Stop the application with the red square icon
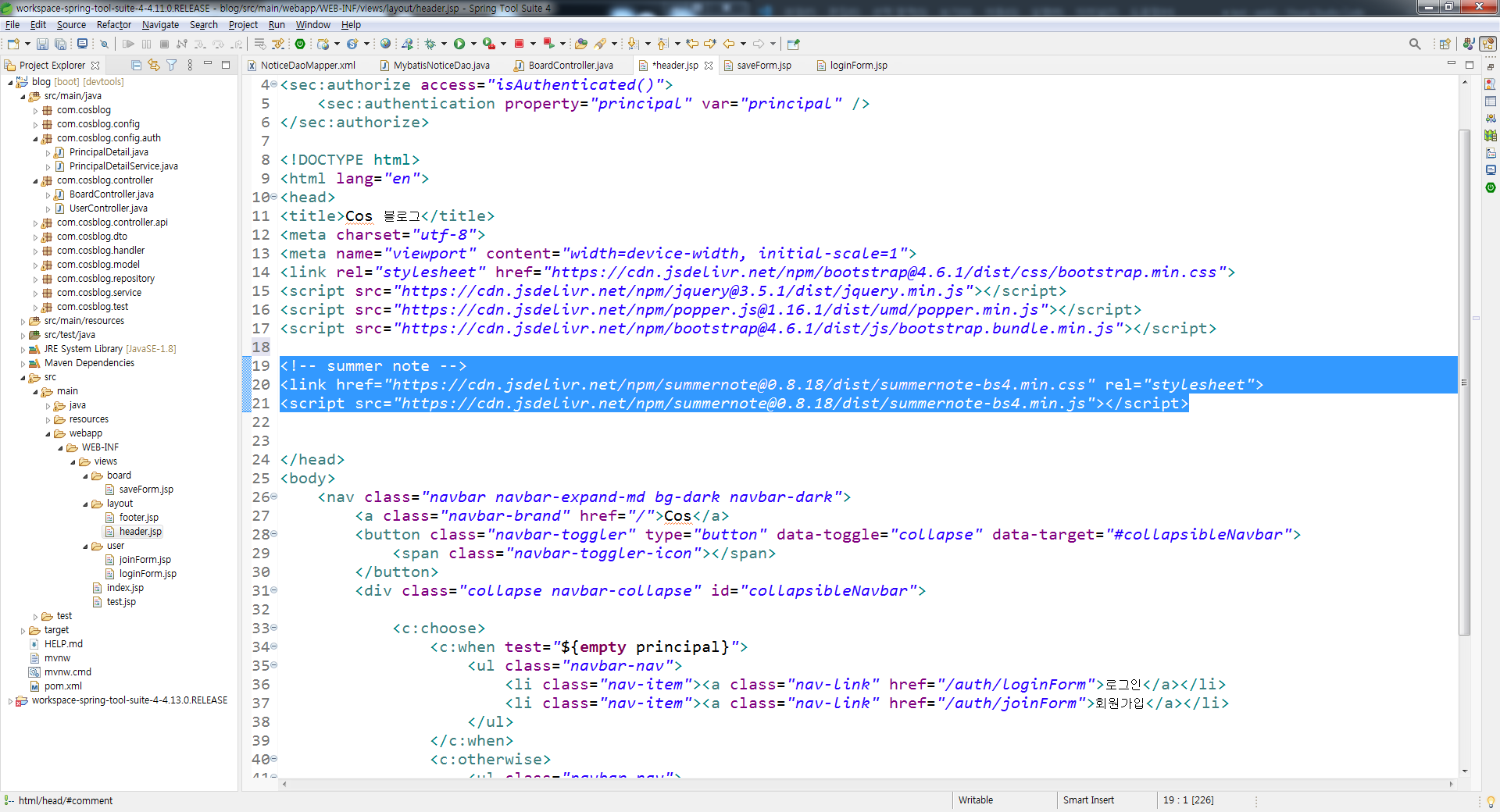This screenshot has width=1500, height=812. [519, 44]
